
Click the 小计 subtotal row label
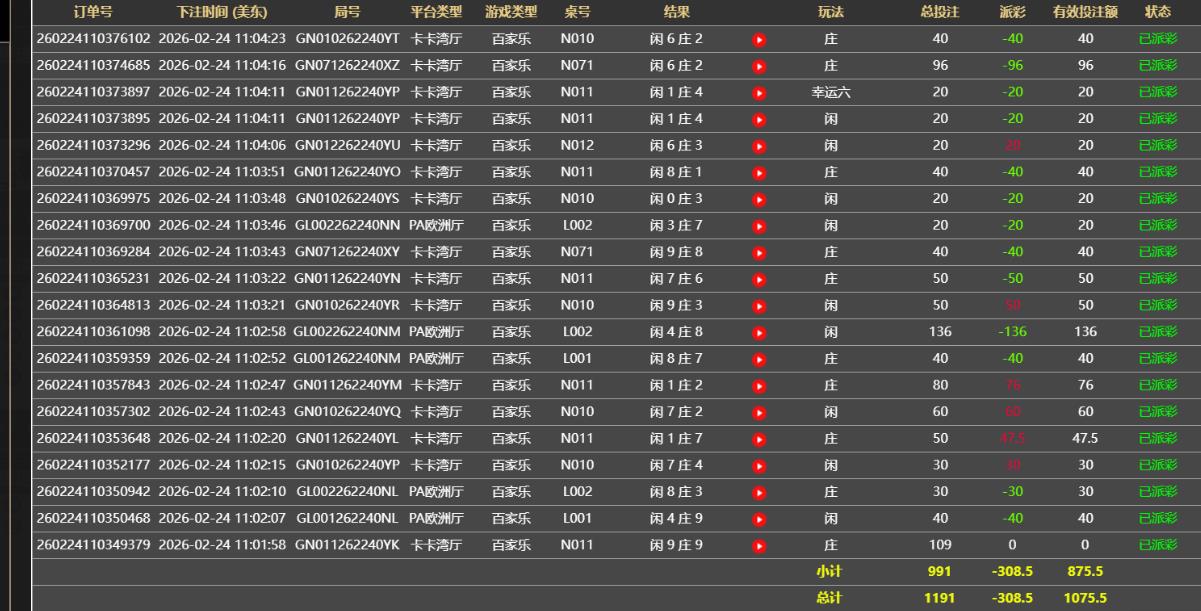coord(830,572)
